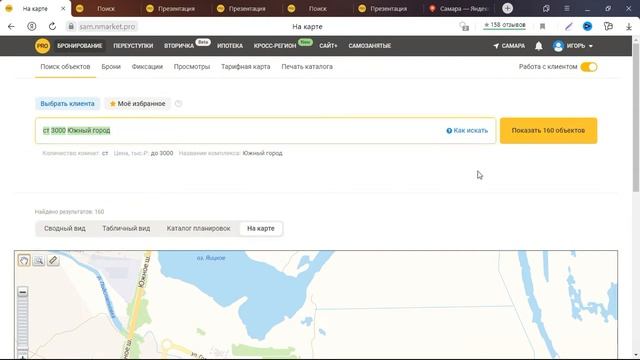This screenshot has width=640, height=360.
Task: Click the map zoom level slider
Action: (x=22, y=324)
